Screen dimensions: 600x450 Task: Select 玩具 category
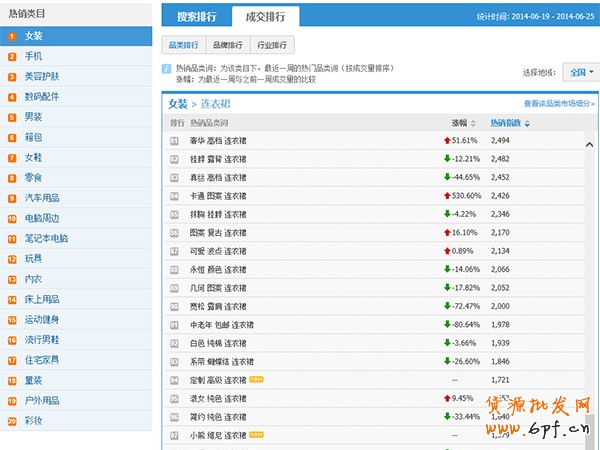click(x=76, y=259)
